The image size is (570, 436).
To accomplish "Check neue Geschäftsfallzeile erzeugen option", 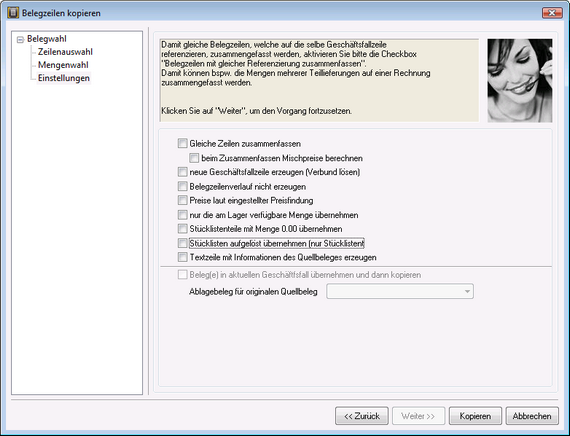I will (x=182, y=172).
